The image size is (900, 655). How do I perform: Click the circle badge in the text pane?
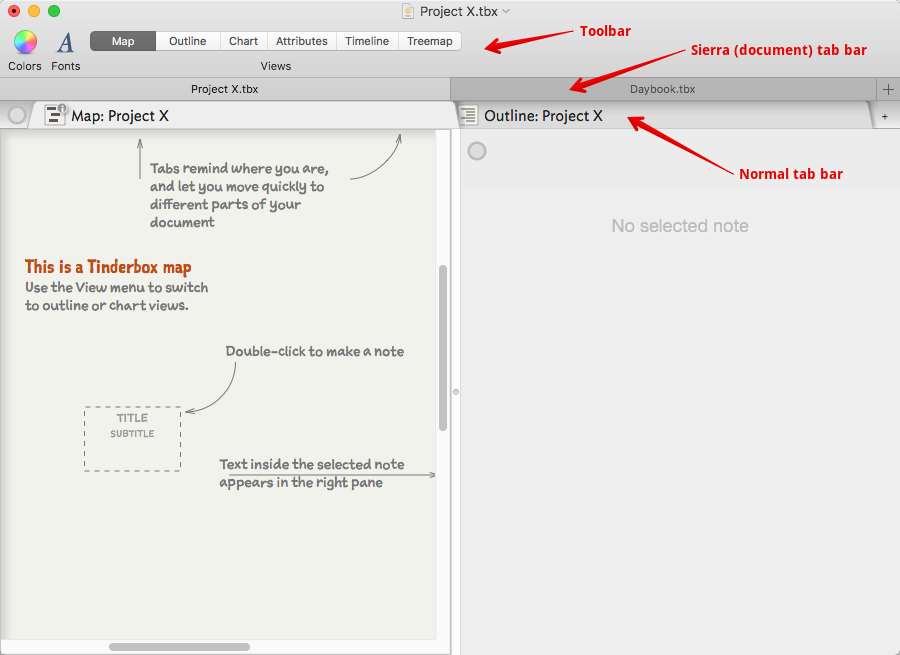coord(477,151)
